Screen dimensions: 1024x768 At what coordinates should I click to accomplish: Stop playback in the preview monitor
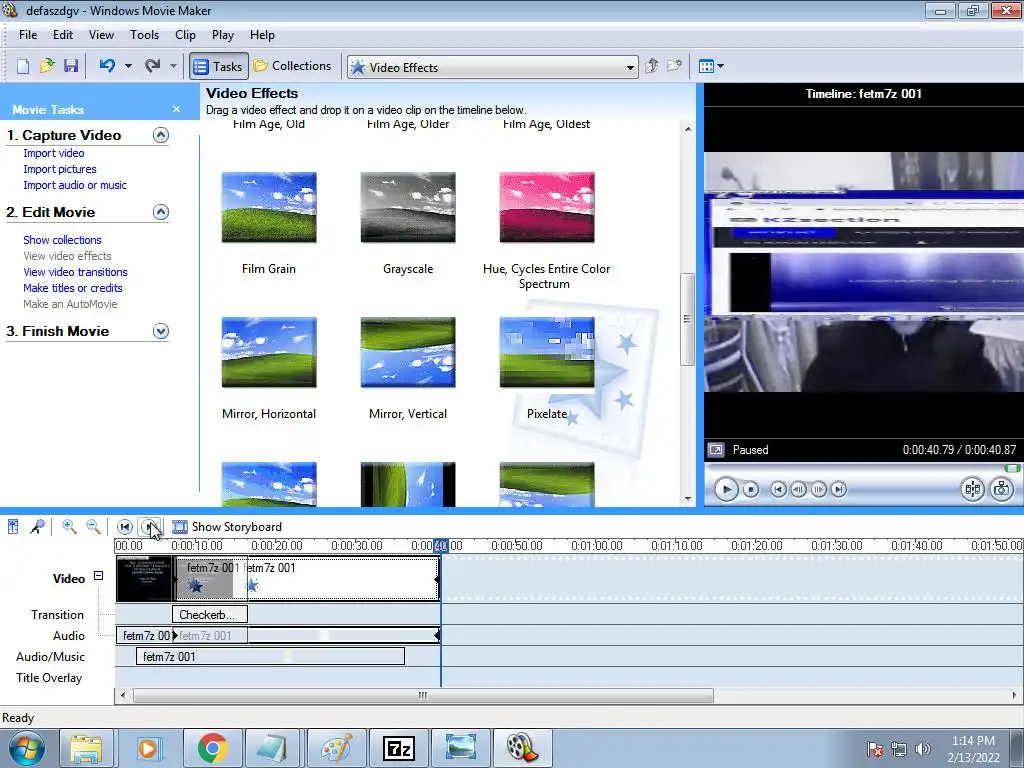[751, 489]
